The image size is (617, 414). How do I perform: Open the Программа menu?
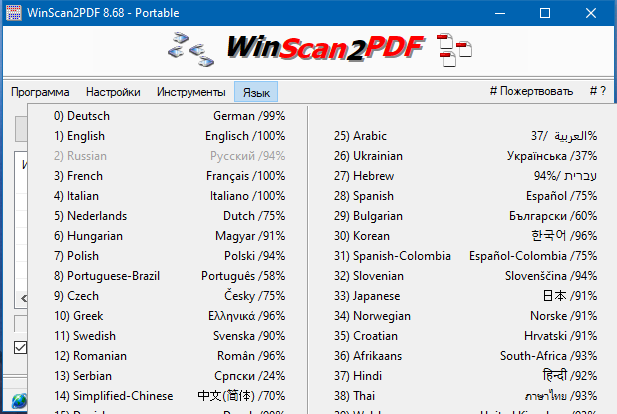coord(40,92)
